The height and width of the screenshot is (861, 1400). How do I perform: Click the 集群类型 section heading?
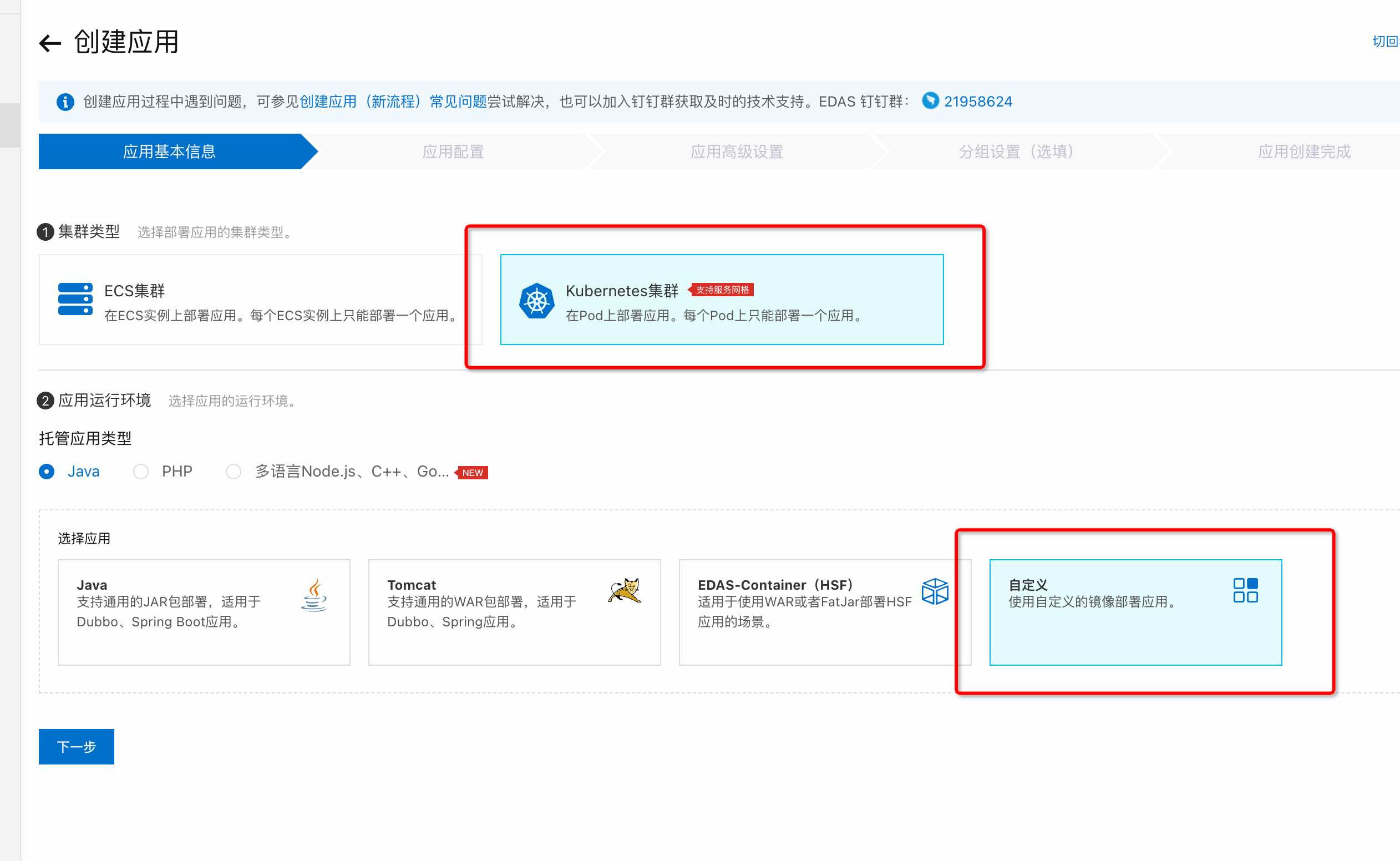tap(89, 232)
